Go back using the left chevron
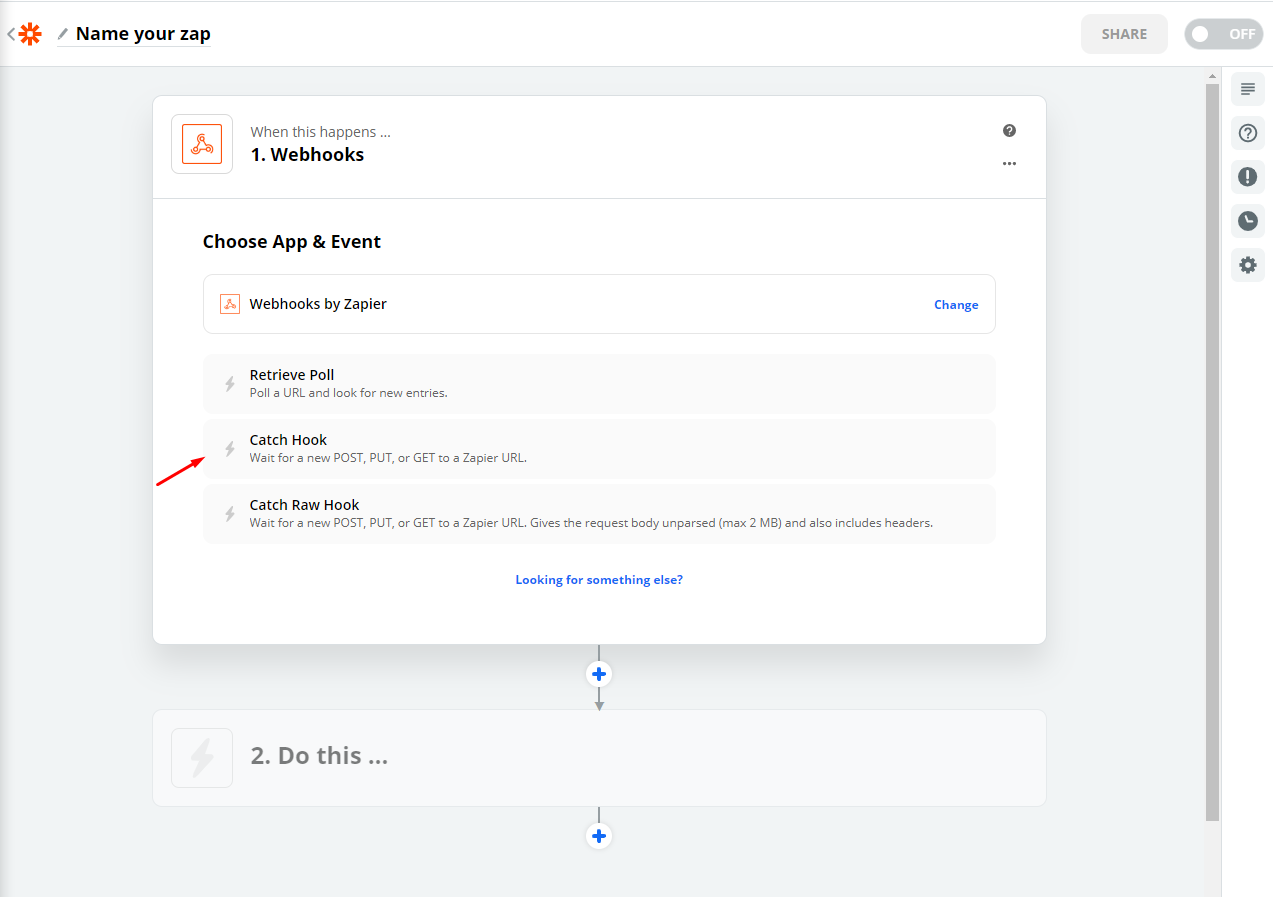1273x897 pixels. [x=10, y=34]
